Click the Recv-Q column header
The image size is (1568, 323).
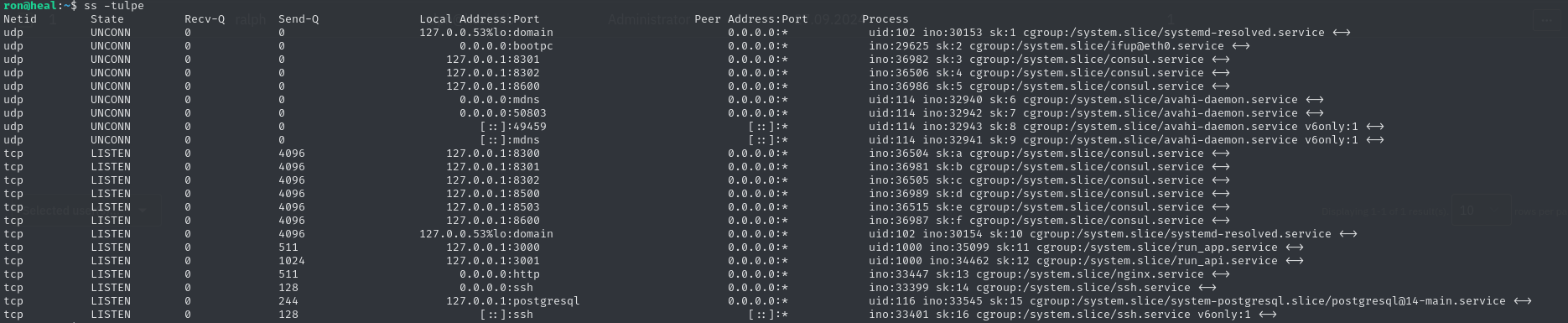205,19
